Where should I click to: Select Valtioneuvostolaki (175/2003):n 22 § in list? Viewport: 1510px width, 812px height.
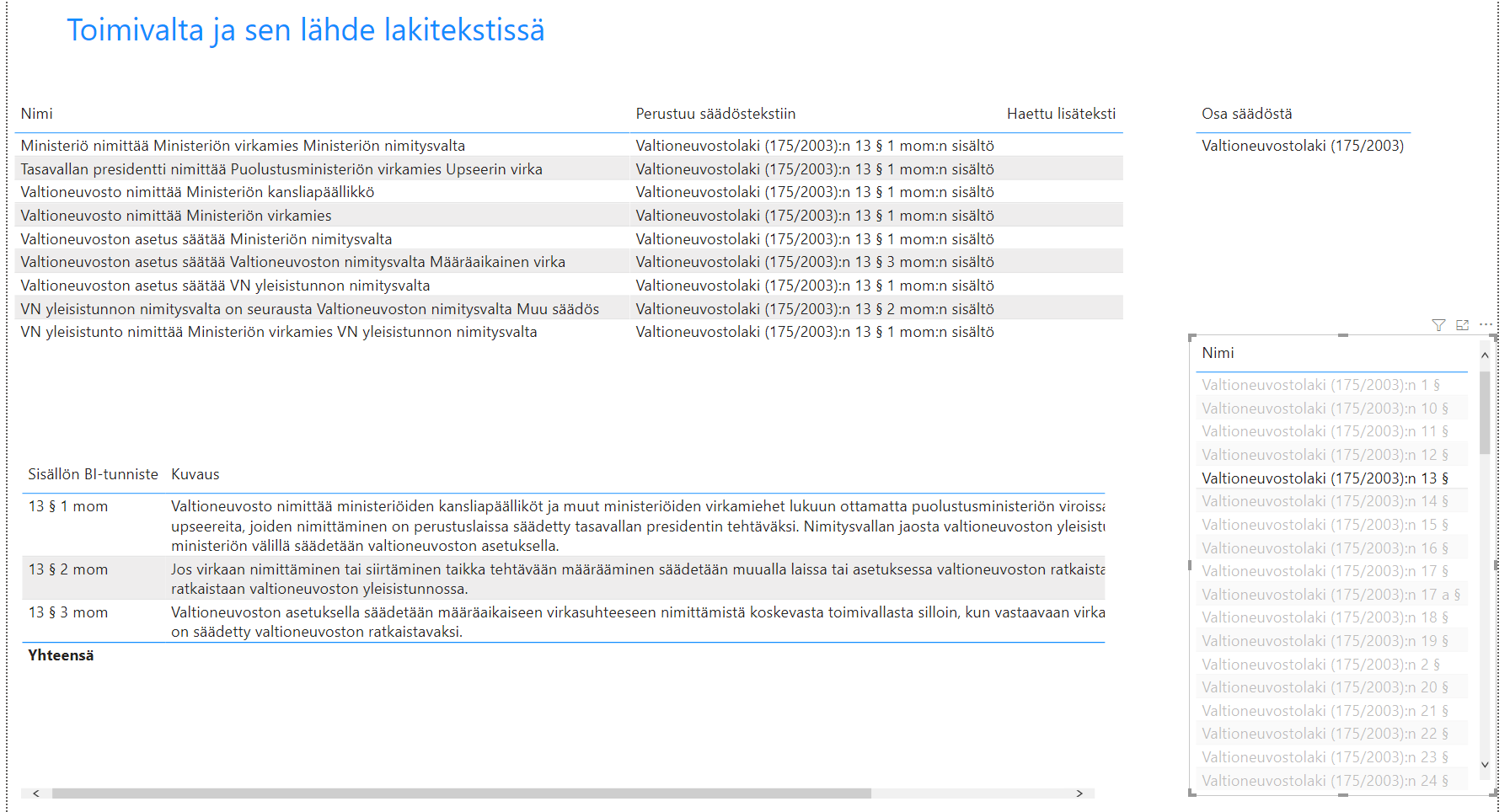click(x=1325, y=734)
